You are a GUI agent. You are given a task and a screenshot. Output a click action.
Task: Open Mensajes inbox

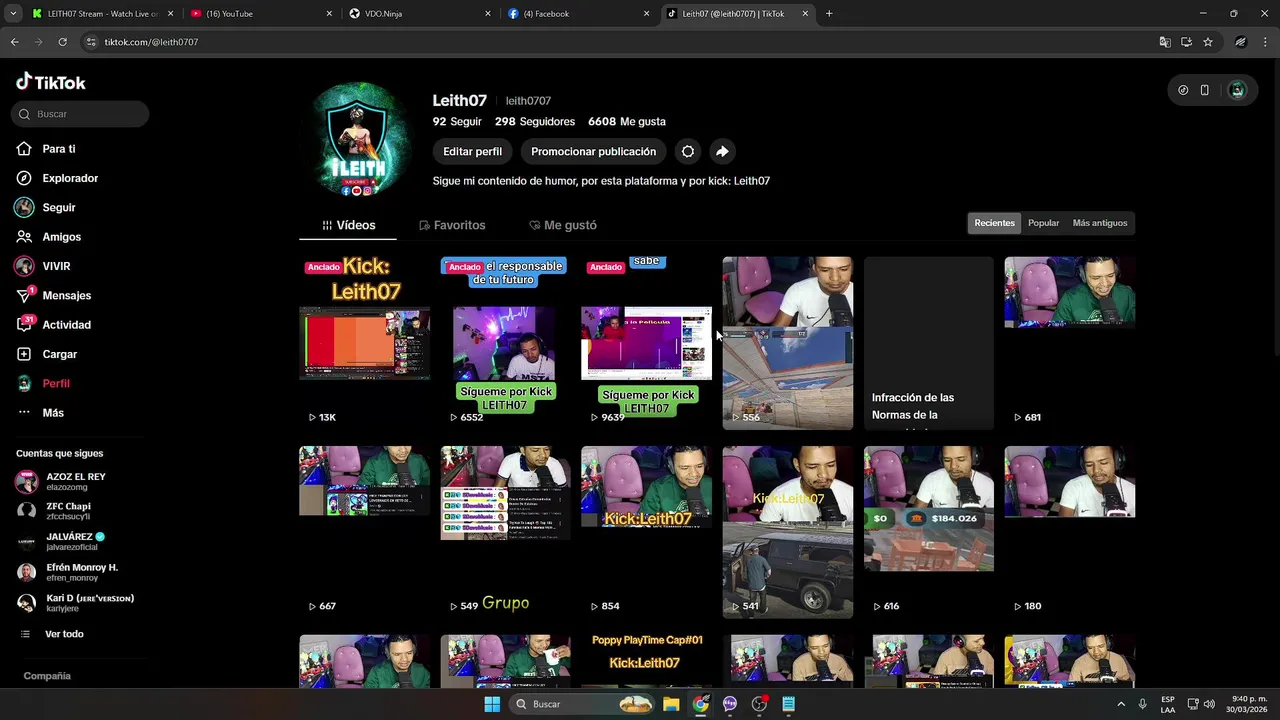[66, 296]
